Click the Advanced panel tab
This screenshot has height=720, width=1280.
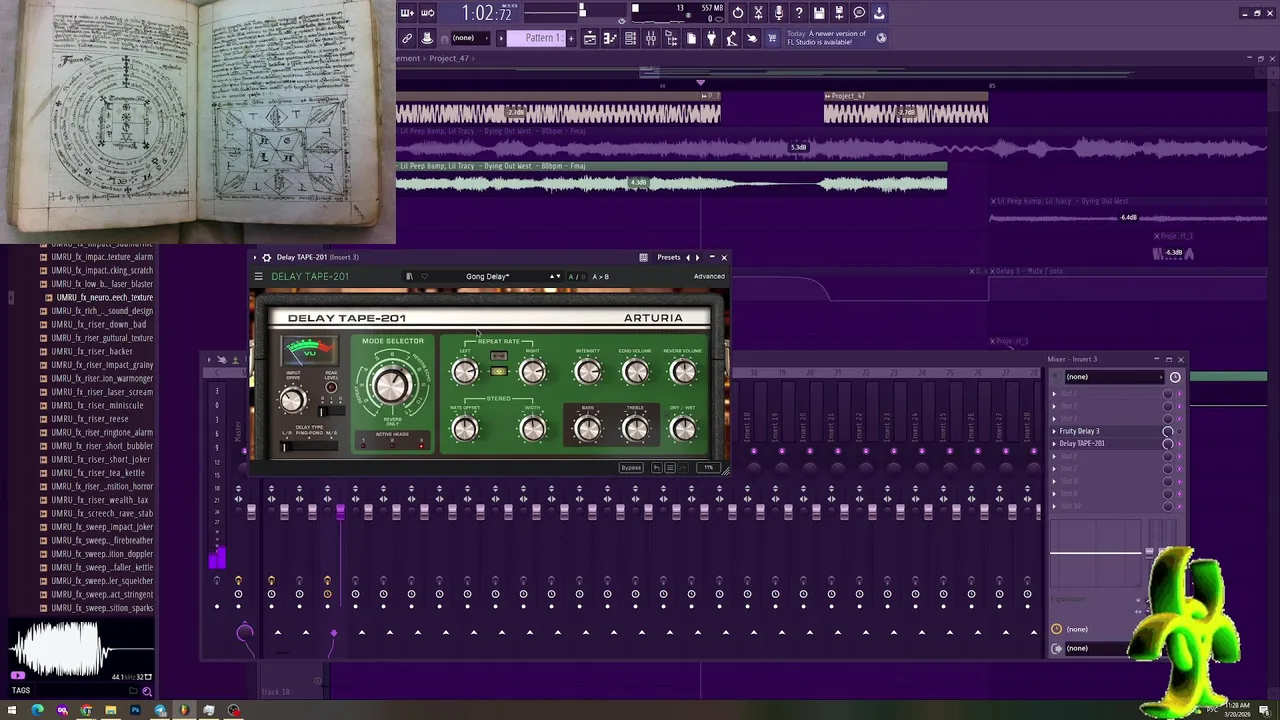click(709, 276)
